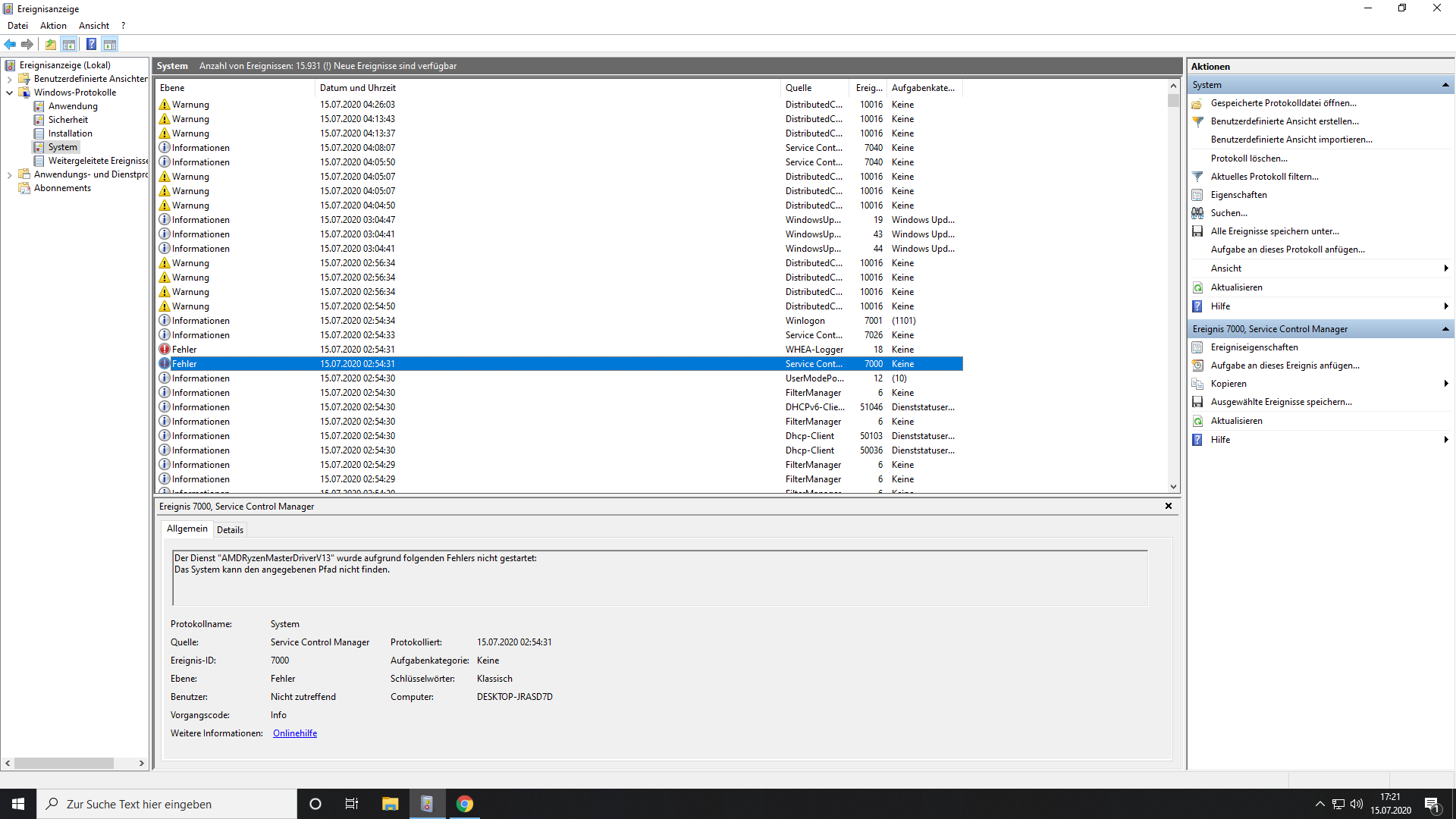The width and height of the screenshot is (1456, 819).
Task: Collapse the System actions section header
Action: 1445,85
